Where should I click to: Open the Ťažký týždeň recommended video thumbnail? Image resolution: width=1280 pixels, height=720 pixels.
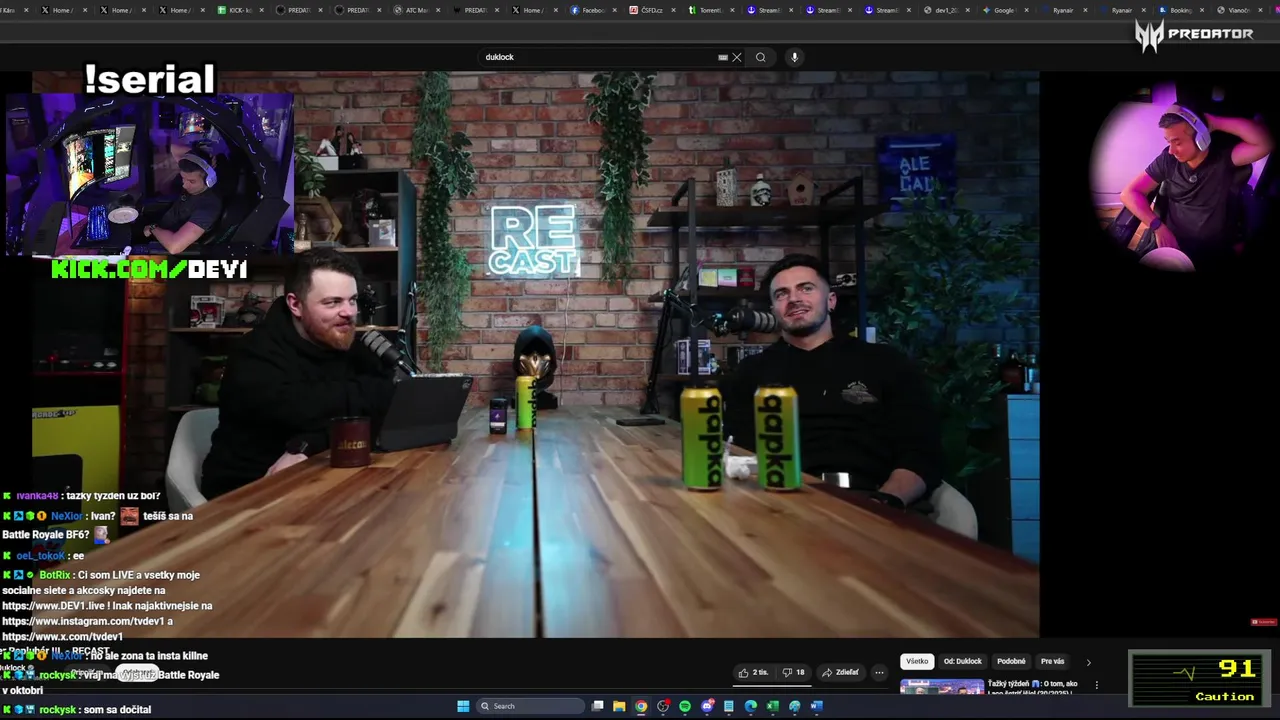pyautogui.click(x=942, y=687)
